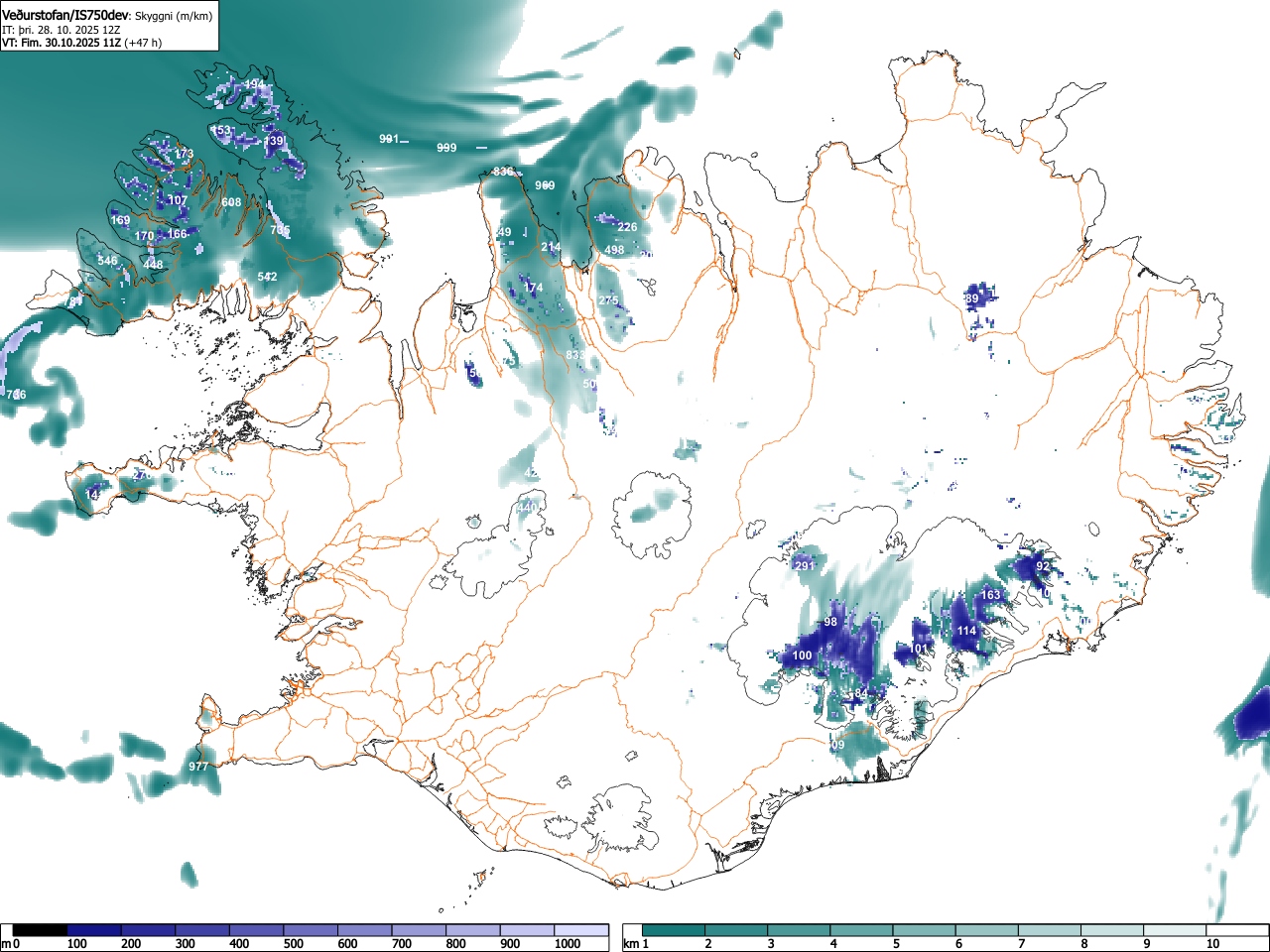Viewport: 1270px width, 952px height.
Task: Pick the near-white 9–10 km legend swatch
Action: [1177, 930]
